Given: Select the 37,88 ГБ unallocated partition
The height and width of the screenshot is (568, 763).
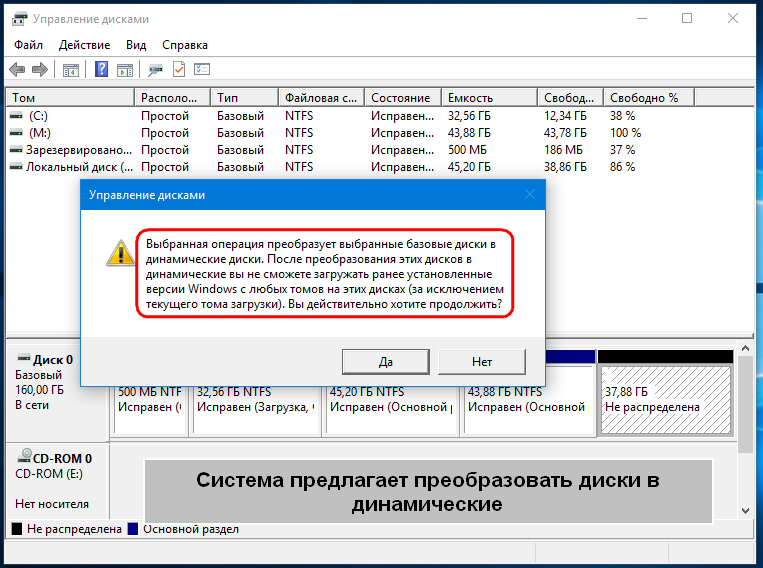Looking at the screenshot, I should pyautogui.click(x=666, y=400).
